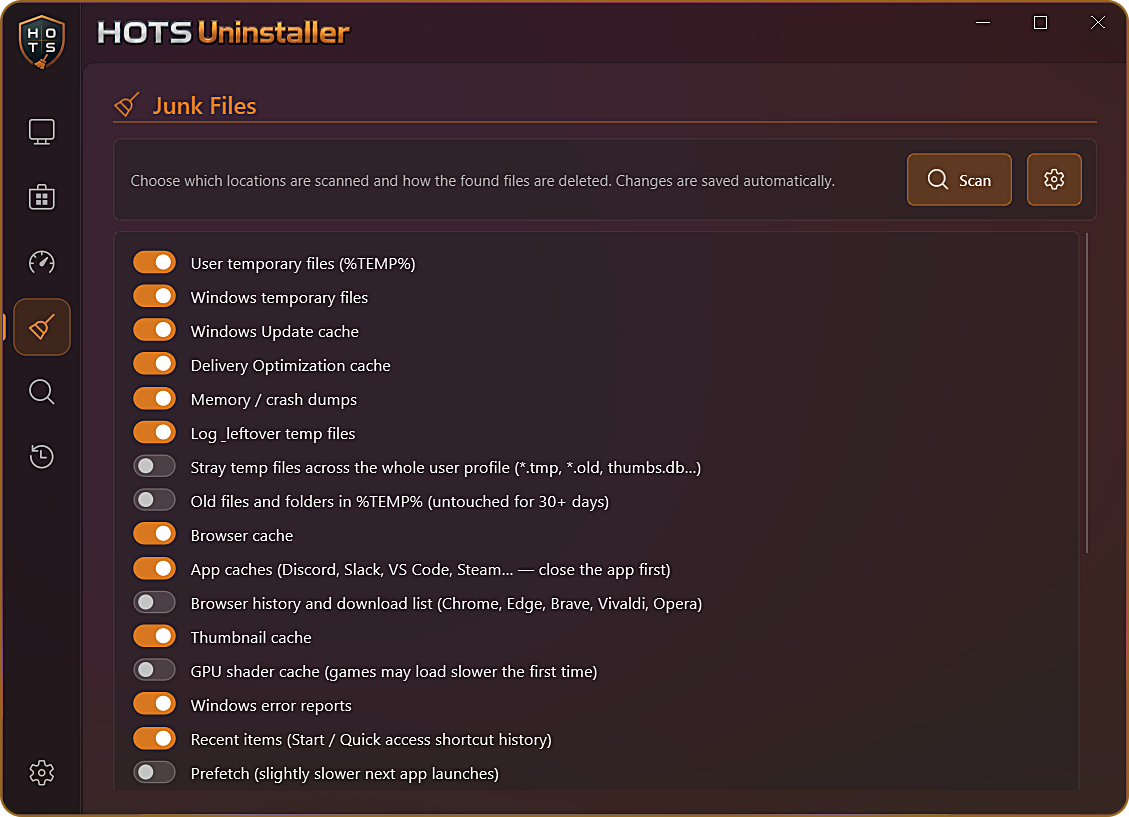Toggle User temporary files (%TEMP%)
Image resolution: width=1129 pixels, height=817 pixels.
tap(155, 262)
